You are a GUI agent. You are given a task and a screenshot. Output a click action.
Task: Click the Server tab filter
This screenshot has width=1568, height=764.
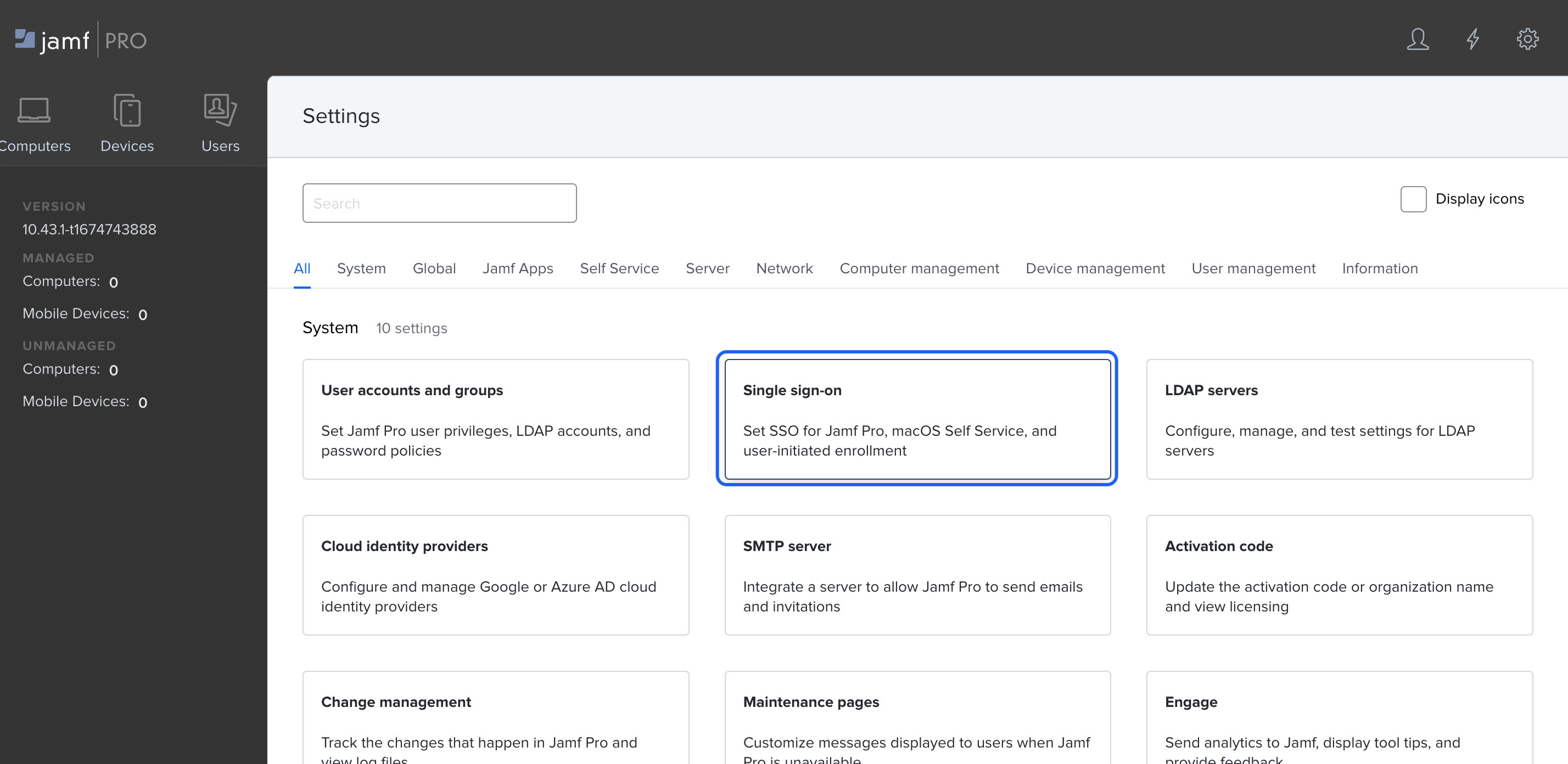707,268
